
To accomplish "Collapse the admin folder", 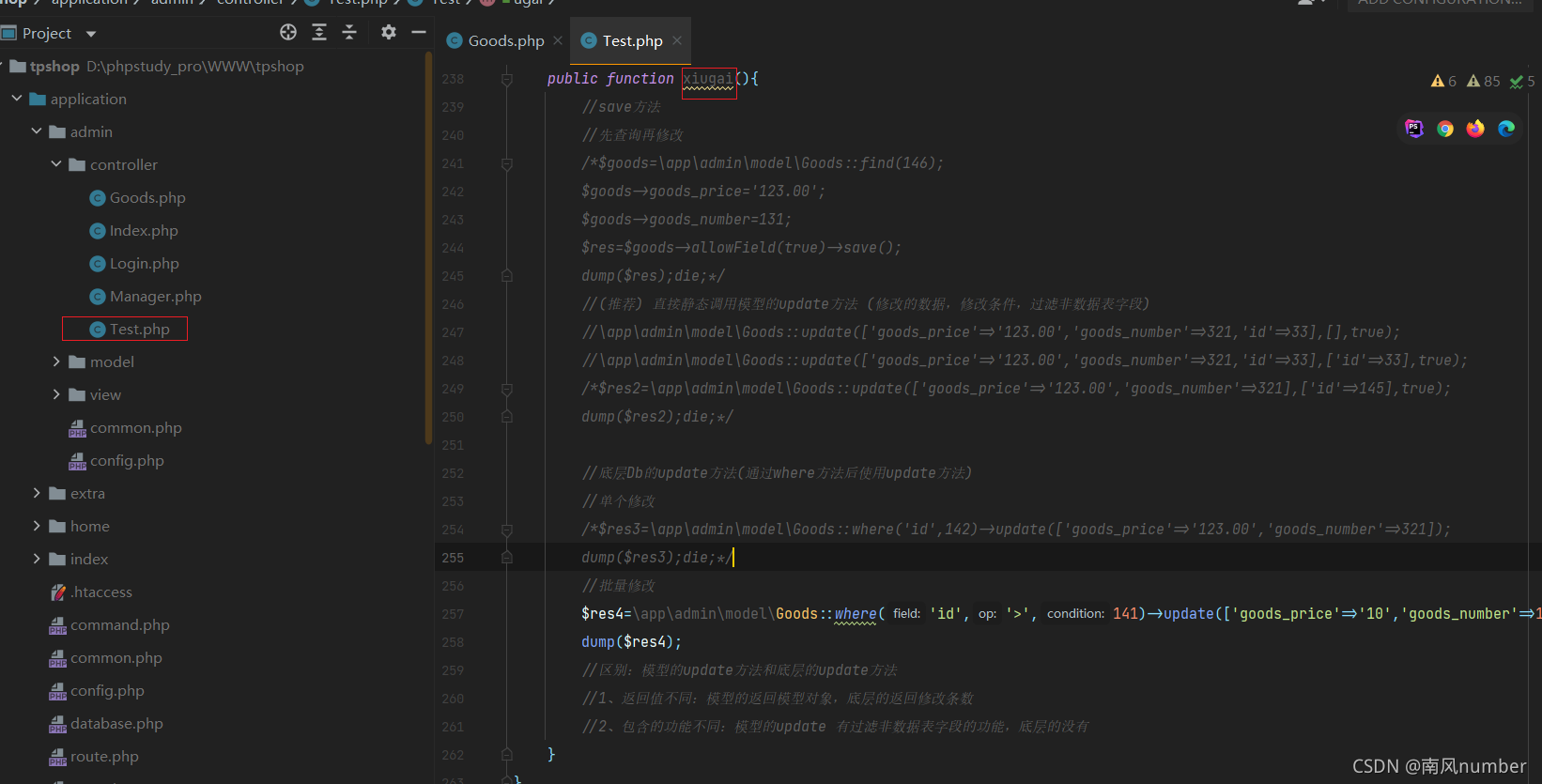I will coord(37,131).
